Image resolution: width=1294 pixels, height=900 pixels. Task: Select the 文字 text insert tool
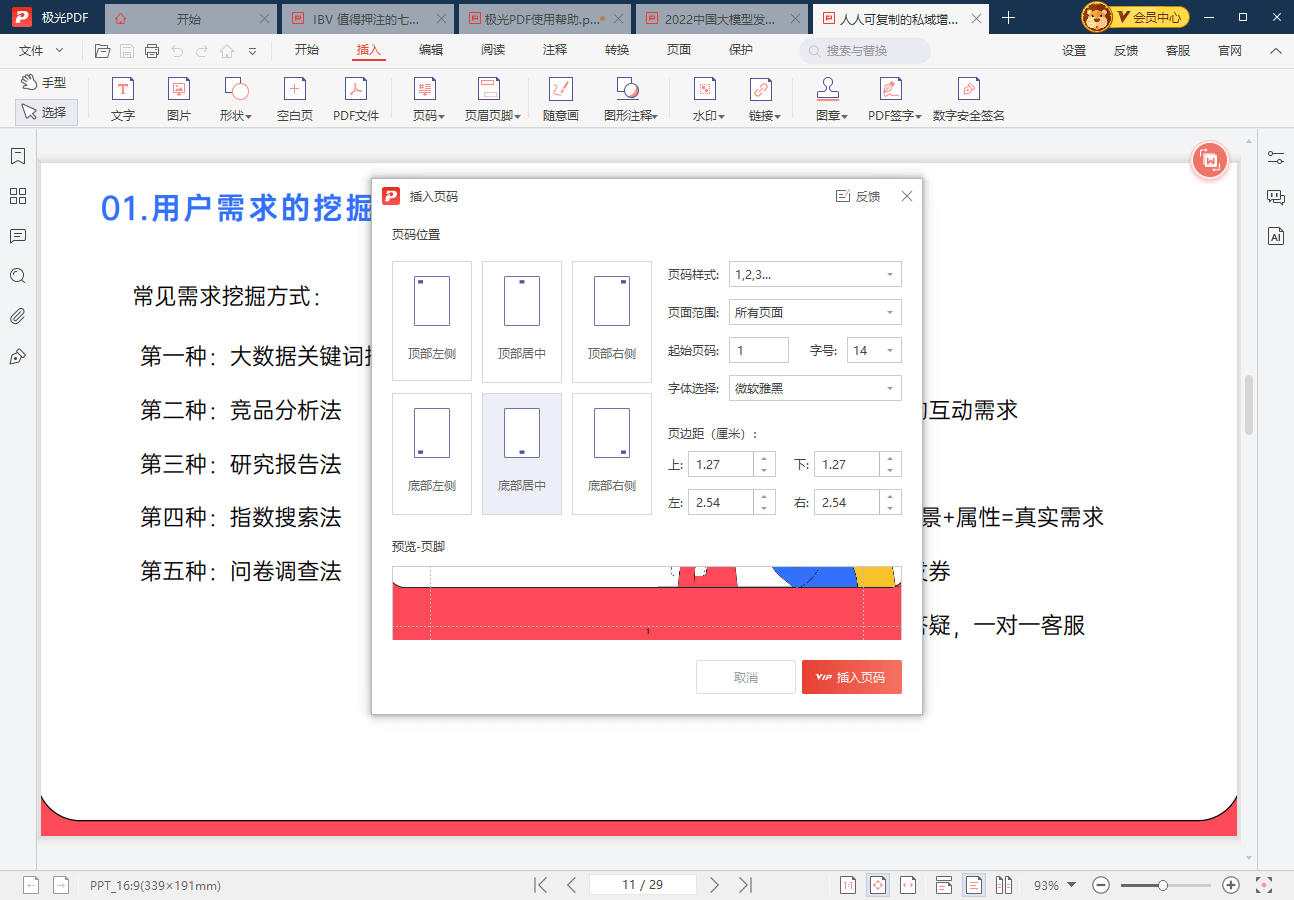click(x=122, y=100)
